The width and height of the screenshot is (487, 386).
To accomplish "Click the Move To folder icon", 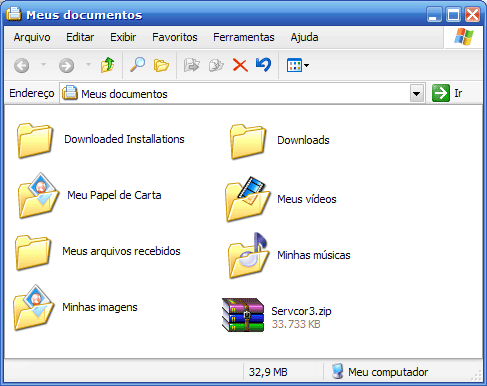I will pyautogui.click(x=192, y=65).
